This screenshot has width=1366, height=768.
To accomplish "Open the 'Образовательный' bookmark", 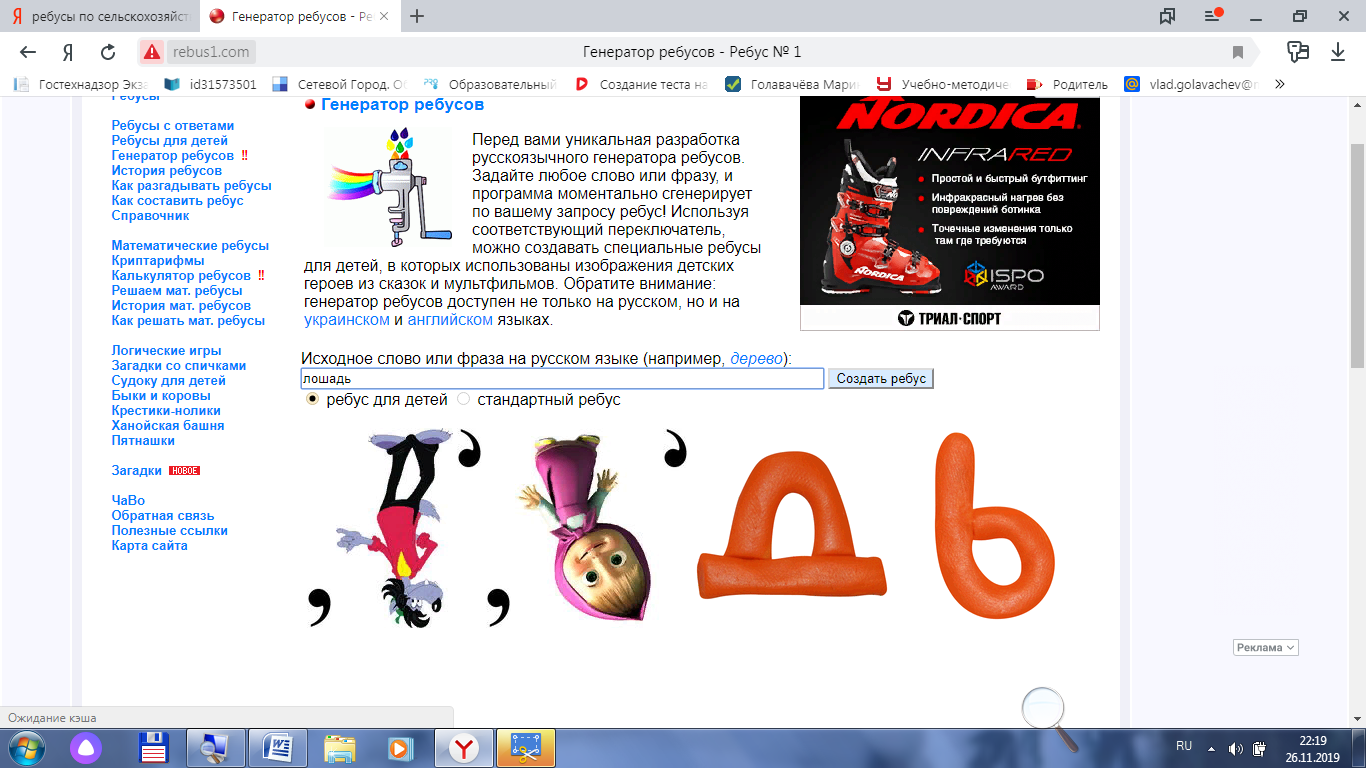I will coord(490,84).
